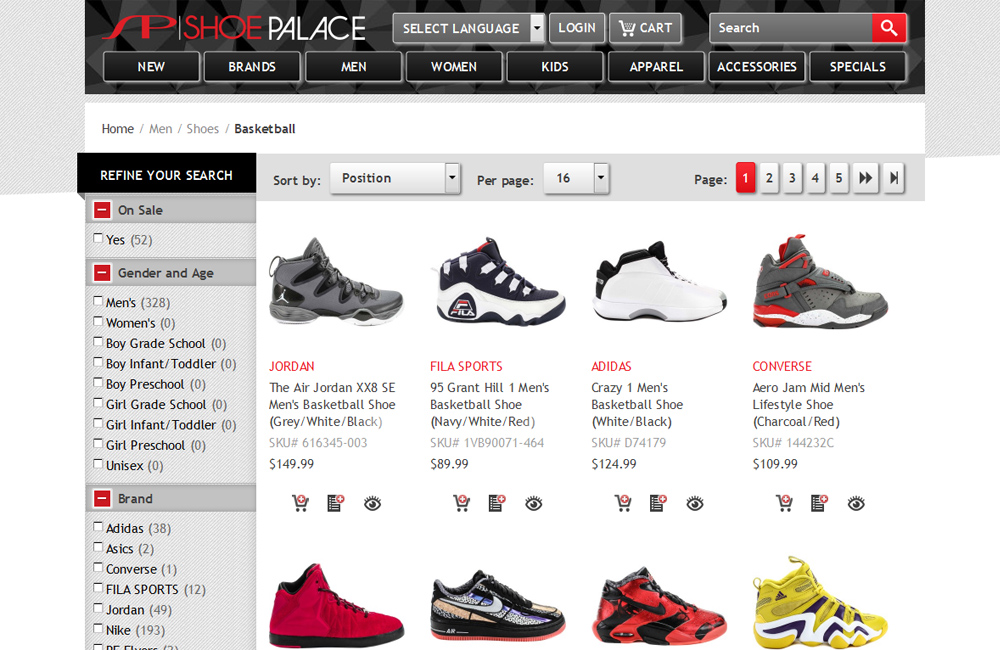
Task: Go to results page 3
Action: point(792,178)
